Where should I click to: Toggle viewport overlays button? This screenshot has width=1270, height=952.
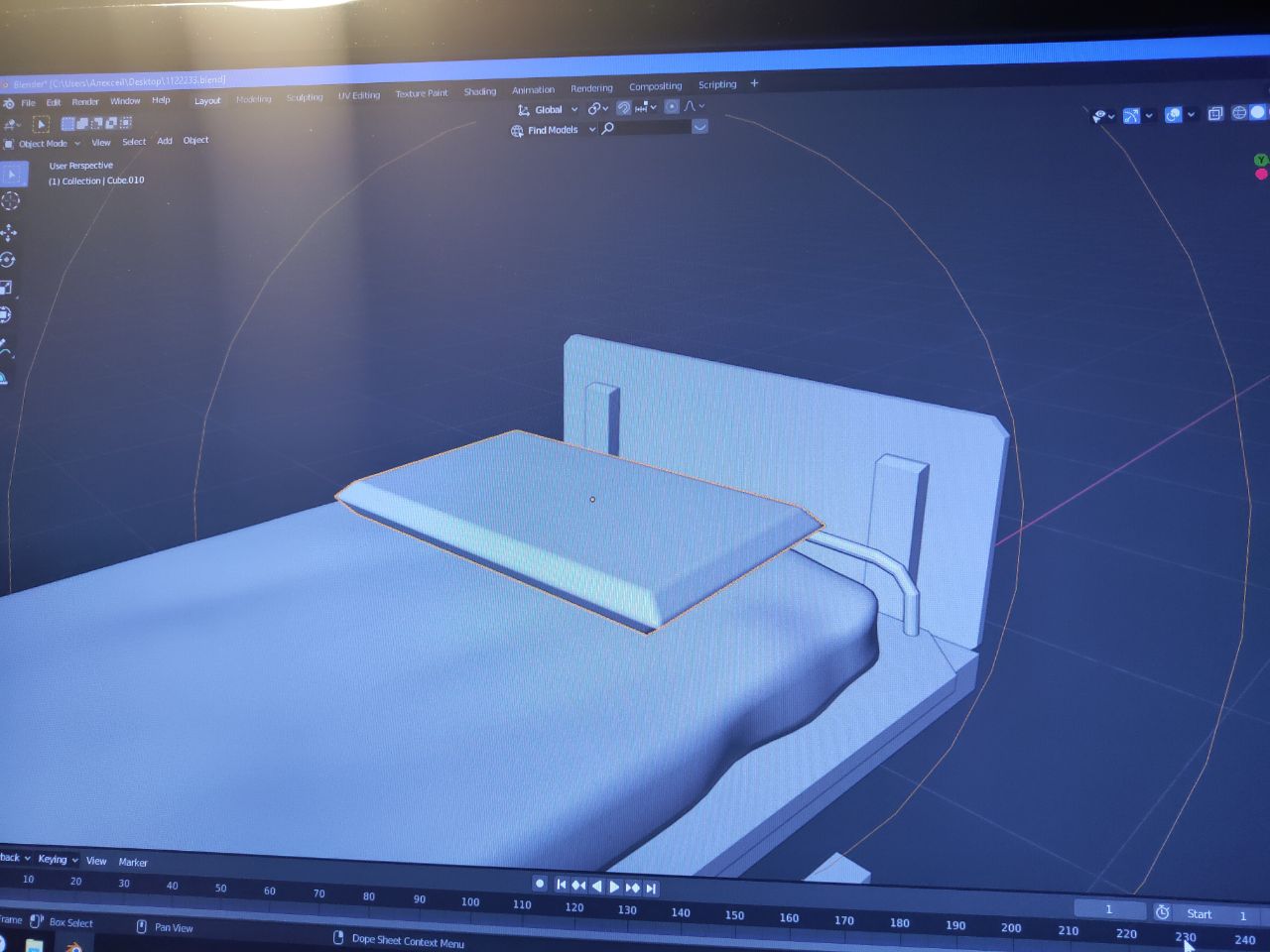point(1173,115)
